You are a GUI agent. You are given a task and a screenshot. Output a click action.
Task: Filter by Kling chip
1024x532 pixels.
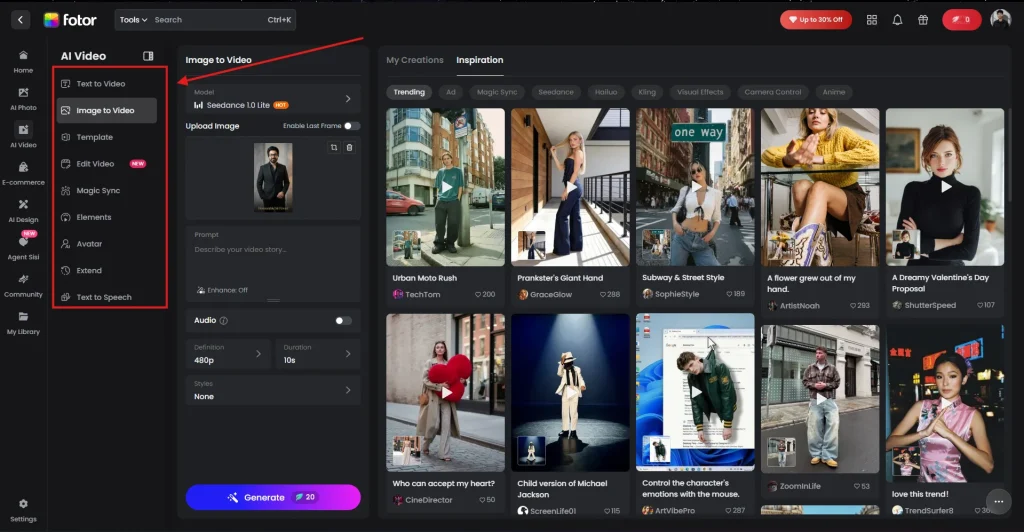click(x=647, y=92)
